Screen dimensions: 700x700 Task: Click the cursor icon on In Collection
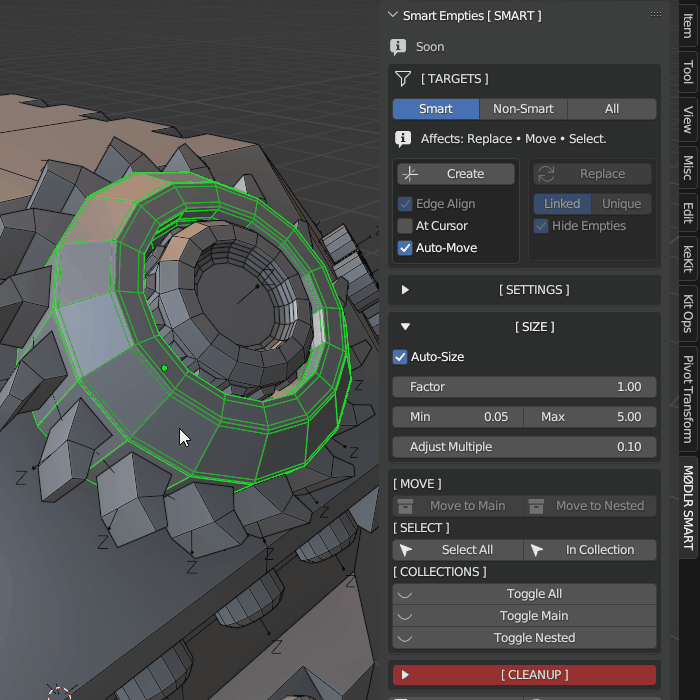click(x=537, y=550)
